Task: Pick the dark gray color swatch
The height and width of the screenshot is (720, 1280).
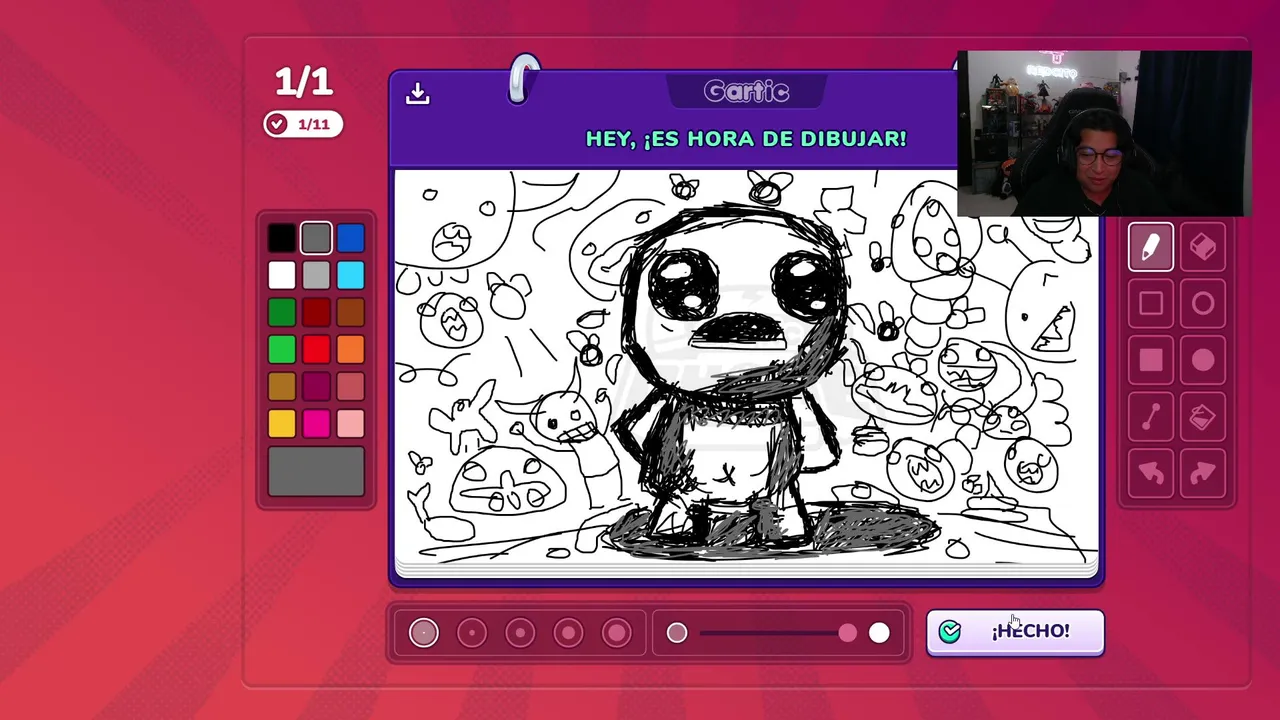Action: 316,238
